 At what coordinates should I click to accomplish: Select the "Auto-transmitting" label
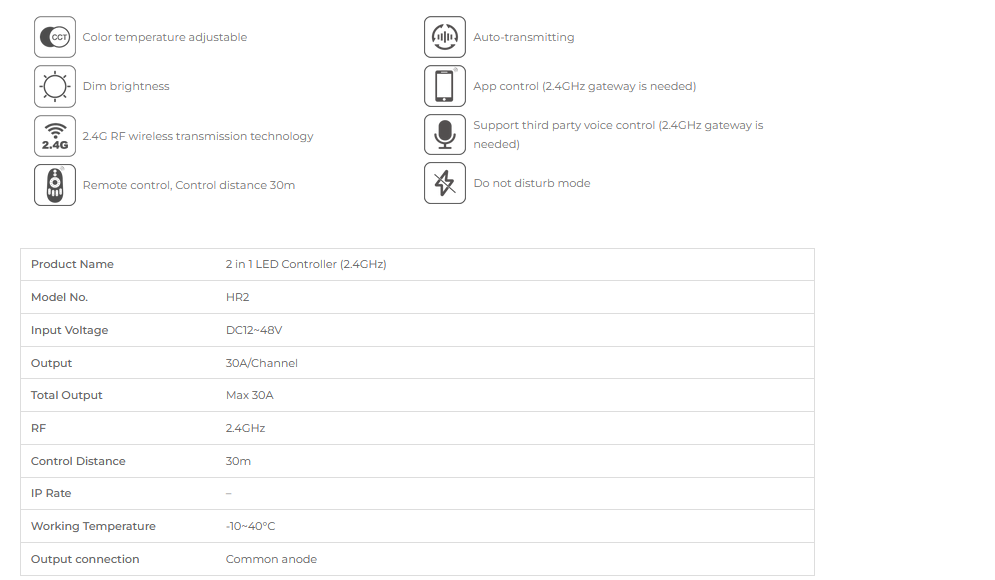pos(524,37)
